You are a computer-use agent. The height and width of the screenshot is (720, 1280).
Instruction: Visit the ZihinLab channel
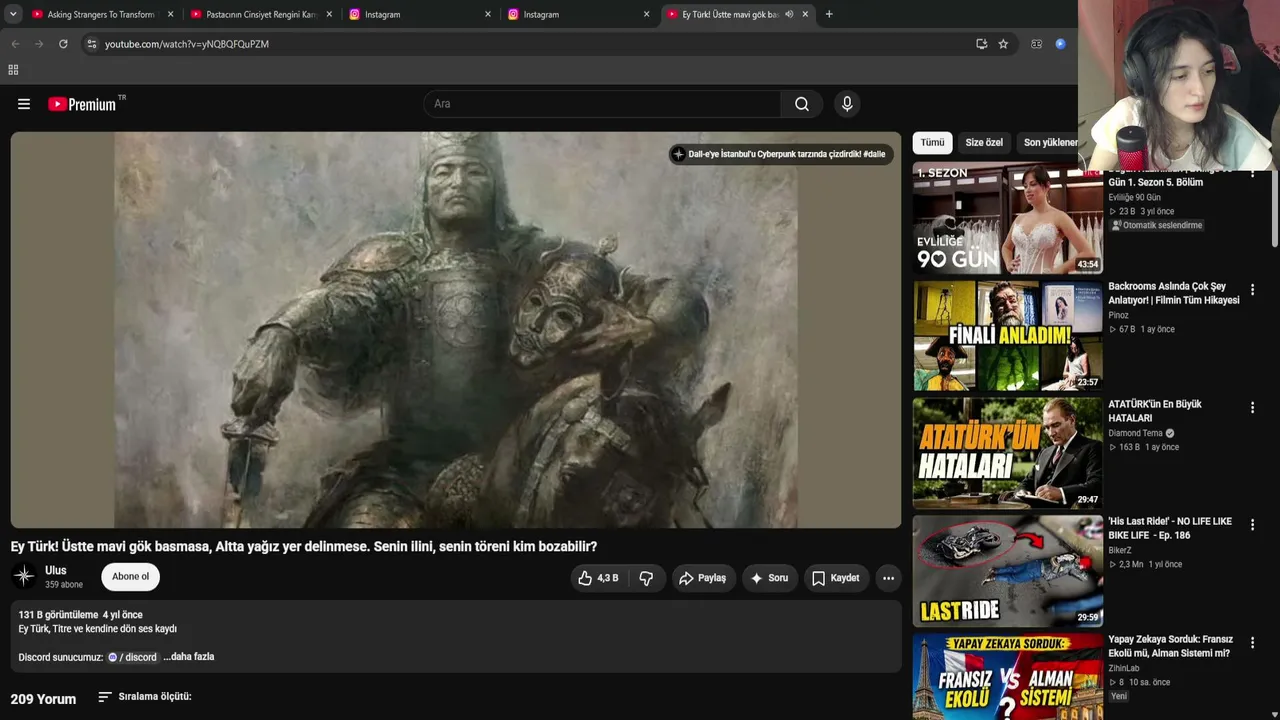pos(1124,668)
